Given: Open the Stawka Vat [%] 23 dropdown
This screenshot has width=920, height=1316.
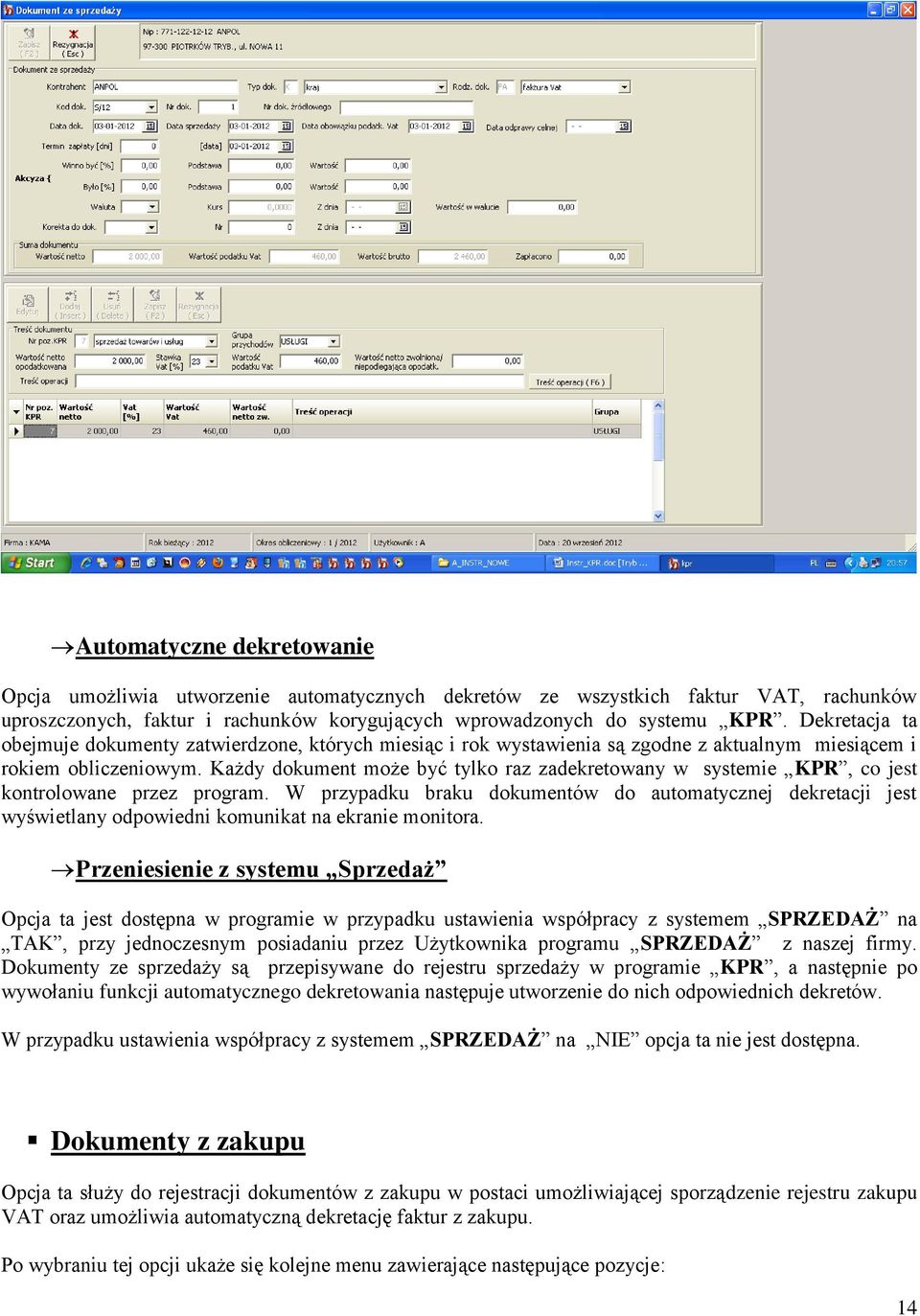Looking at the screenshot, I should (210, 361).
